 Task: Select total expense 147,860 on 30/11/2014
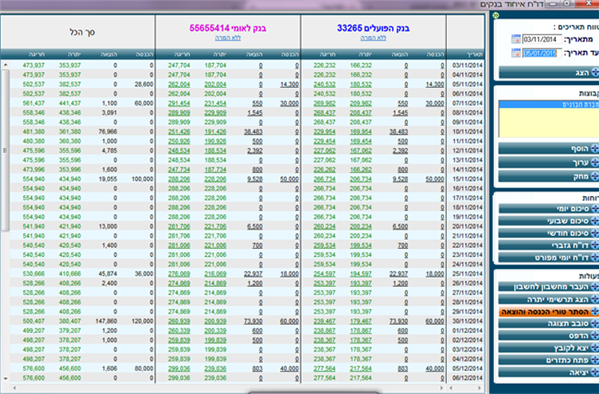point(106,321)
